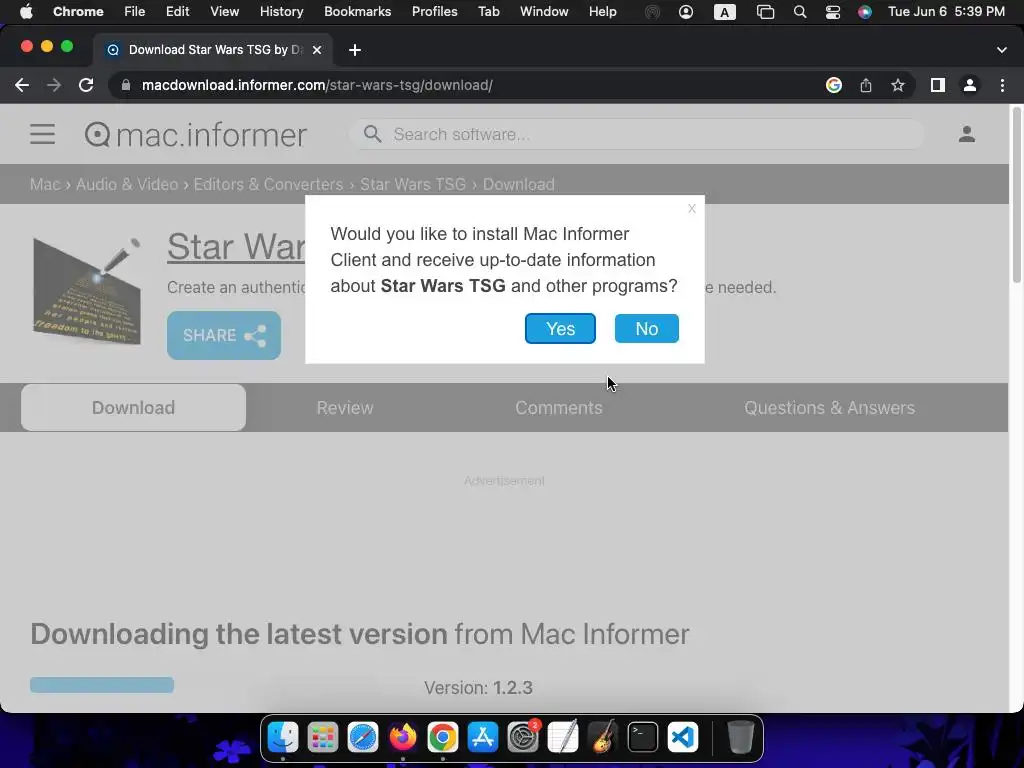
Task: Open App Store from the Dock
Action: (483, 737)
